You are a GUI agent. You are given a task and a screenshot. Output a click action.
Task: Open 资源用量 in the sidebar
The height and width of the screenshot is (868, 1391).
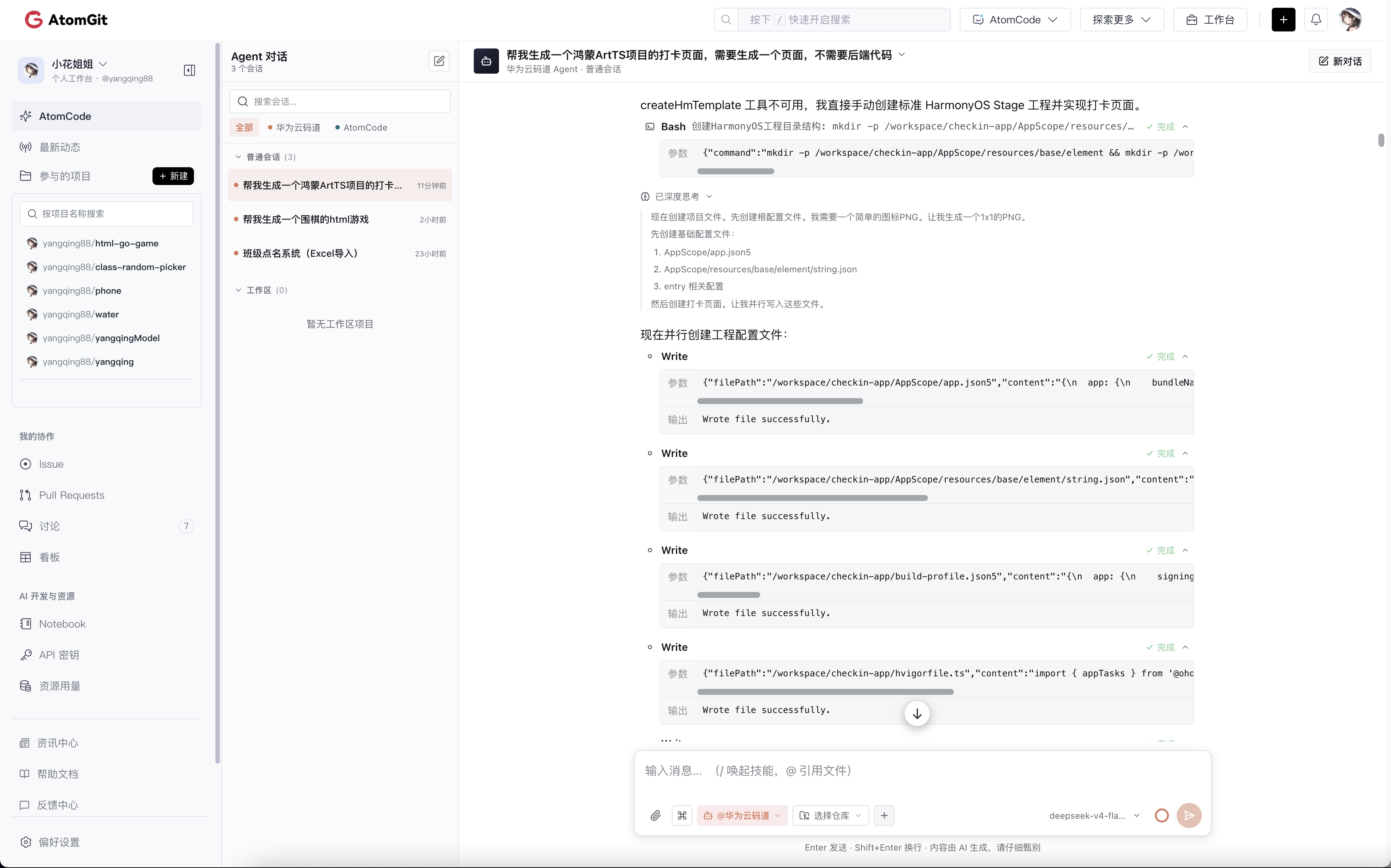pos(107,686)
